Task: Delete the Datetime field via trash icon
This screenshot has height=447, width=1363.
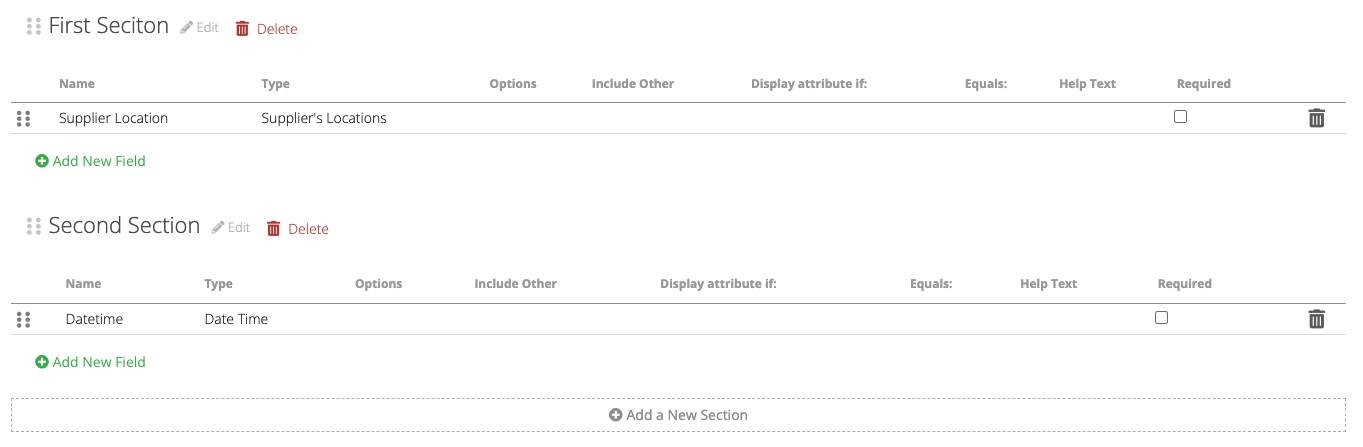Action: click(x=1316, y=319)
